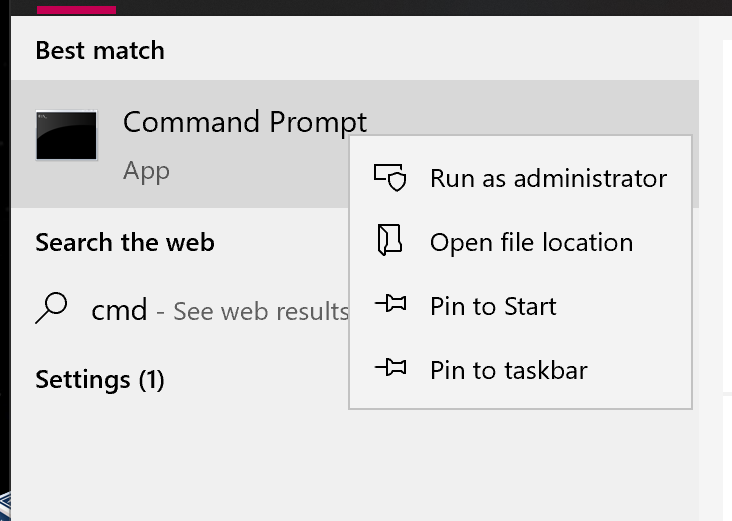This screenshot has height=521, width=732.
Task: Click the folder icon for Open file location
Action: pyautogui.click(x=390, y=241)
